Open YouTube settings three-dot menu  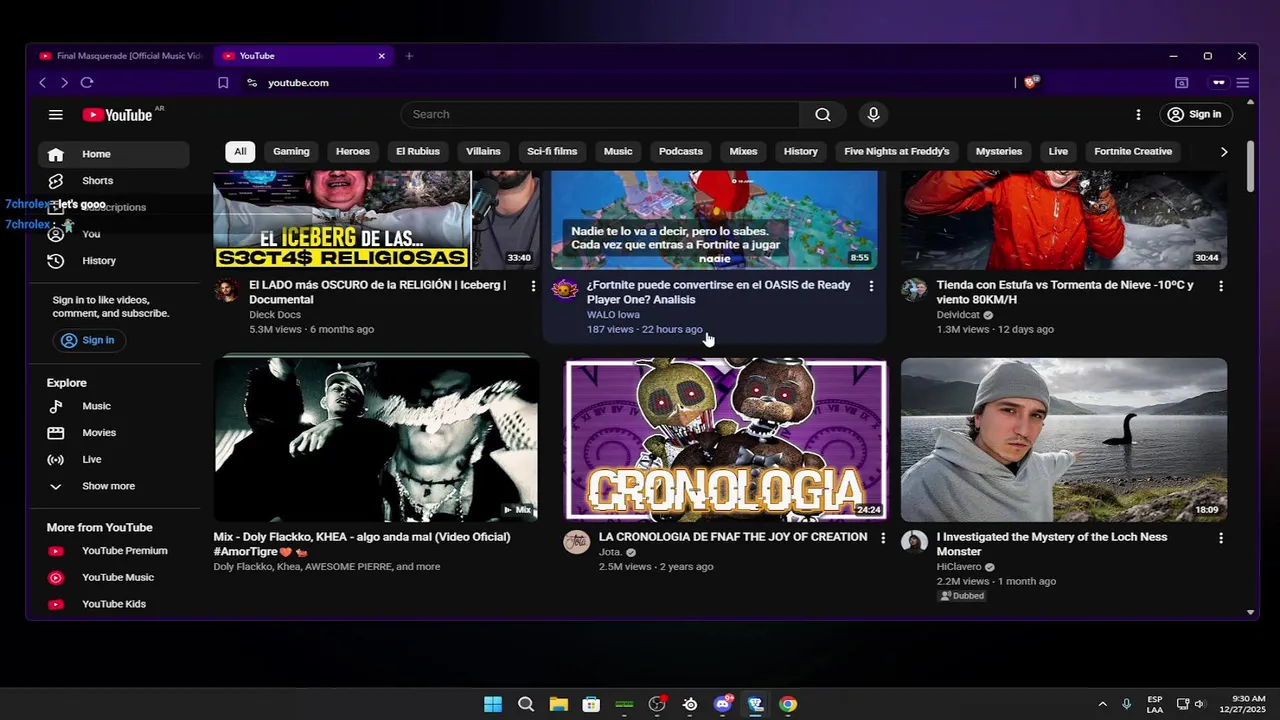(1138, 115)
